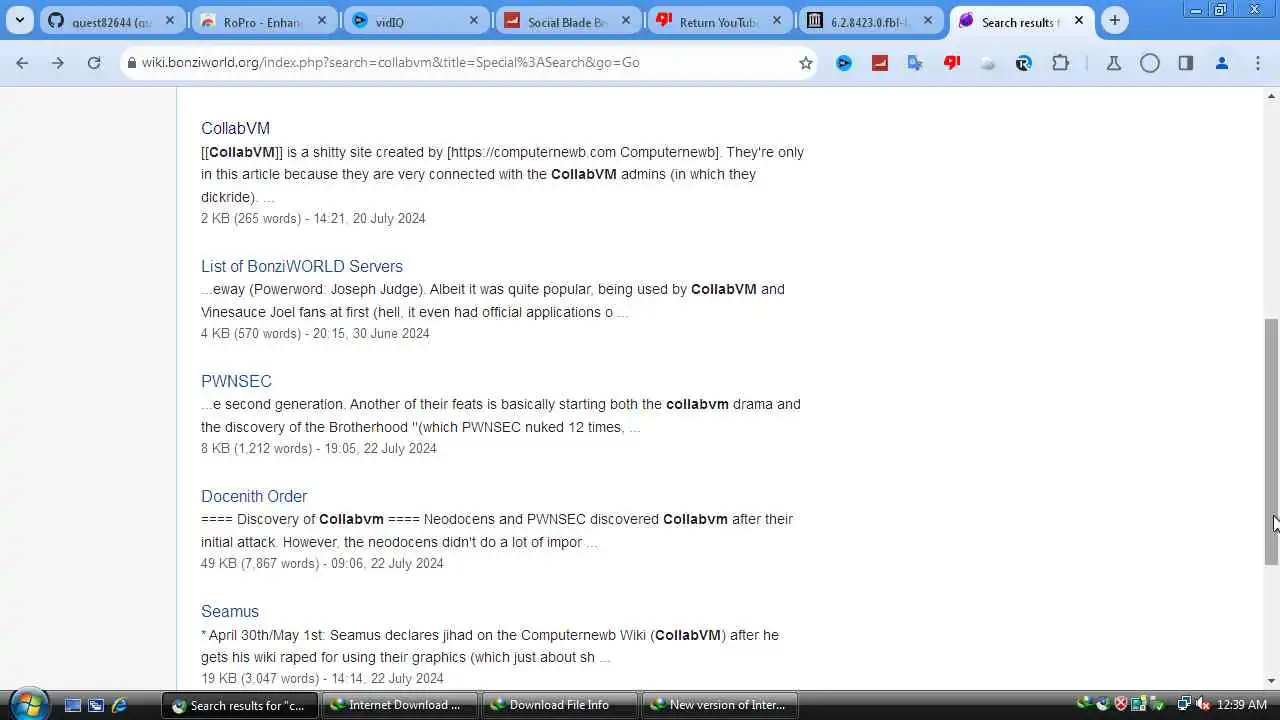View site information lock icon
1280x720 pixels.
131,63
